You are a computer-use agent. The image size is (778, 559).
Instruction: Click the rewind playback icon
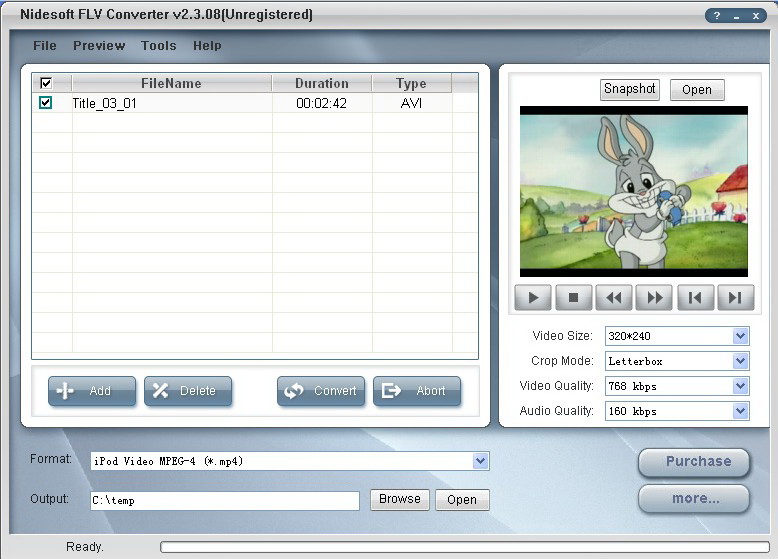click(x=614, y=298)
